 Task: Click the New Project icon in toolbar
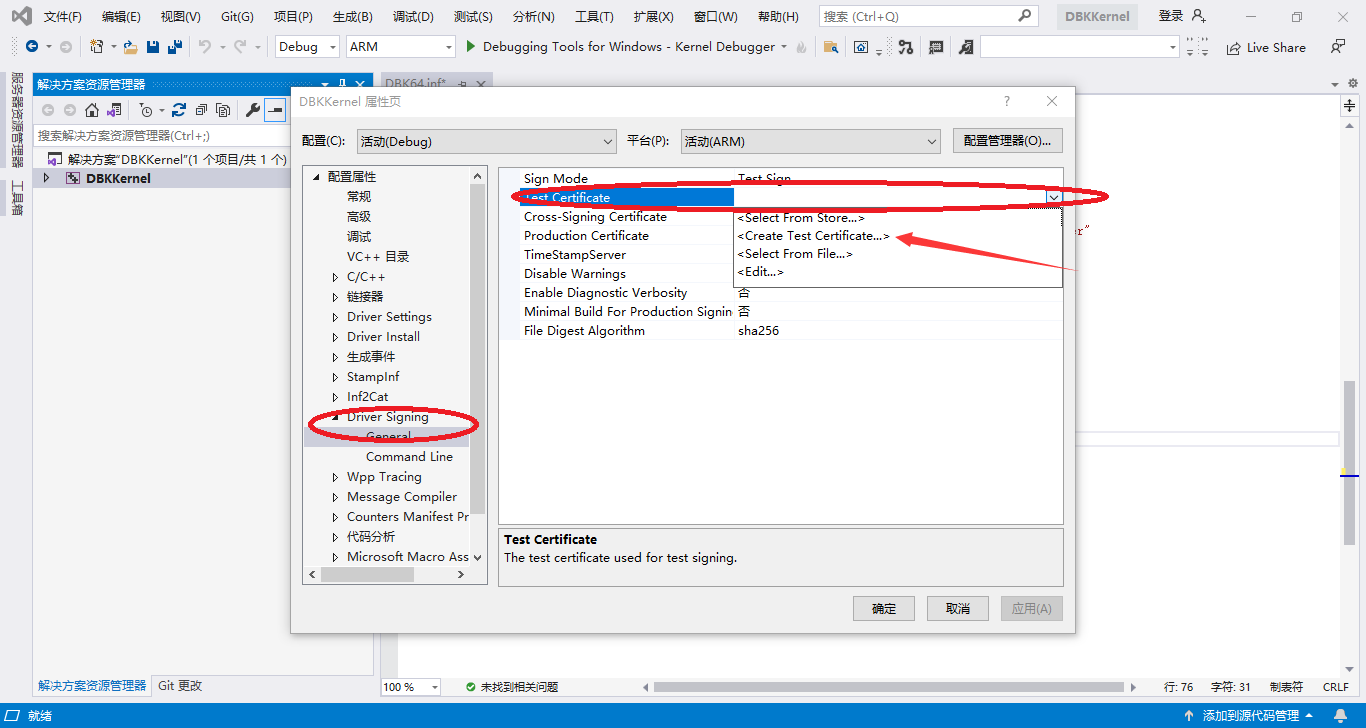96,47
